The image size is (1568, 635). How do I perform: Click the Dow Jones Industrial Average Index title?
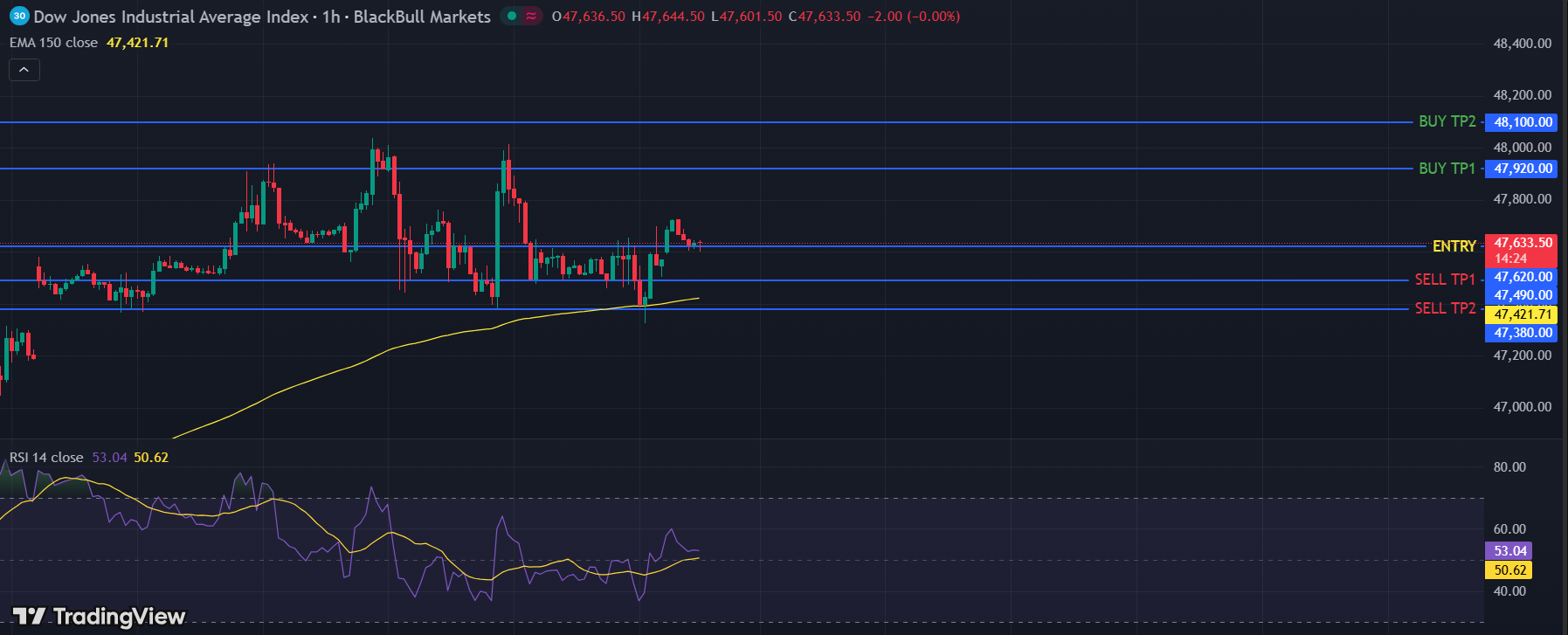(x=171, y=17)
